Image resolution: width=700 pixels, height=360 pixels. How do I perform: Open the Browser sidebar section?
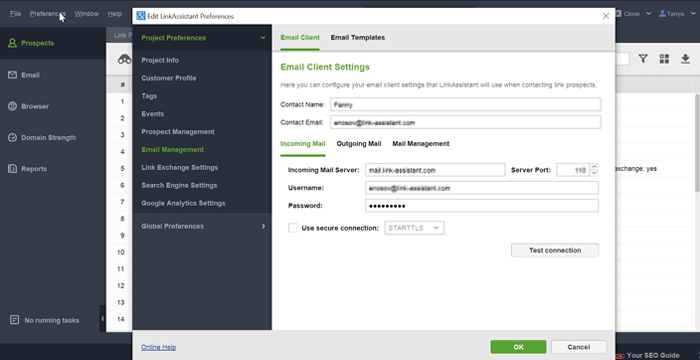pos(53,106)
